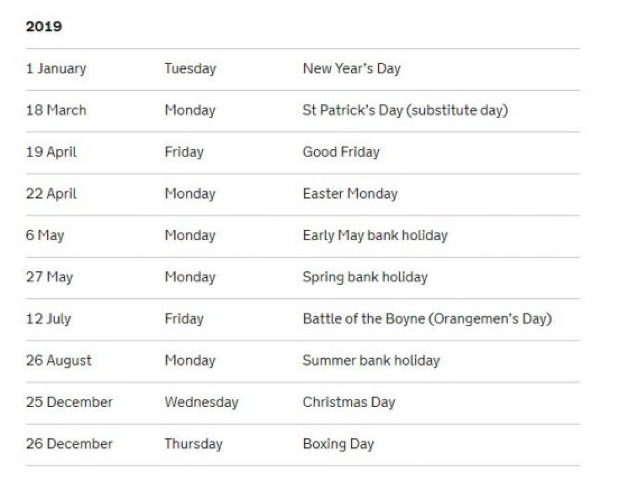Viewport: 628px width, 481px height.
Task: Click St Patrick's Day (substitute day) text
Action: coord(405,110)
